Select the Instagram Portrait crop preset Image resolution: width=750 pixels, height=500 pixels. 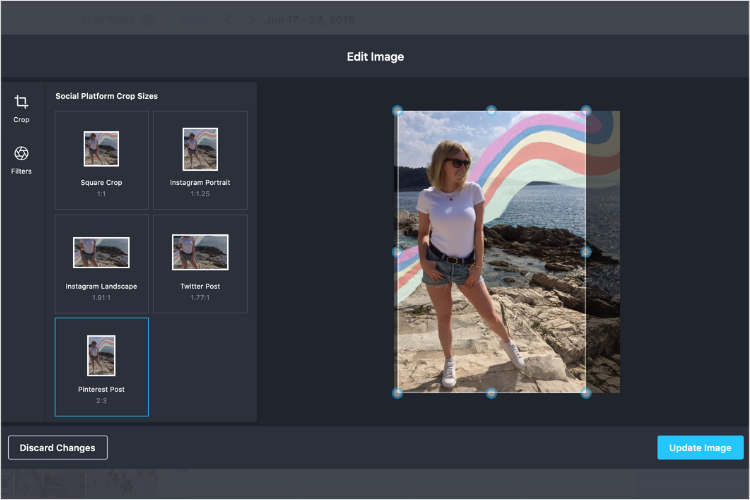[x=200, y=160]
